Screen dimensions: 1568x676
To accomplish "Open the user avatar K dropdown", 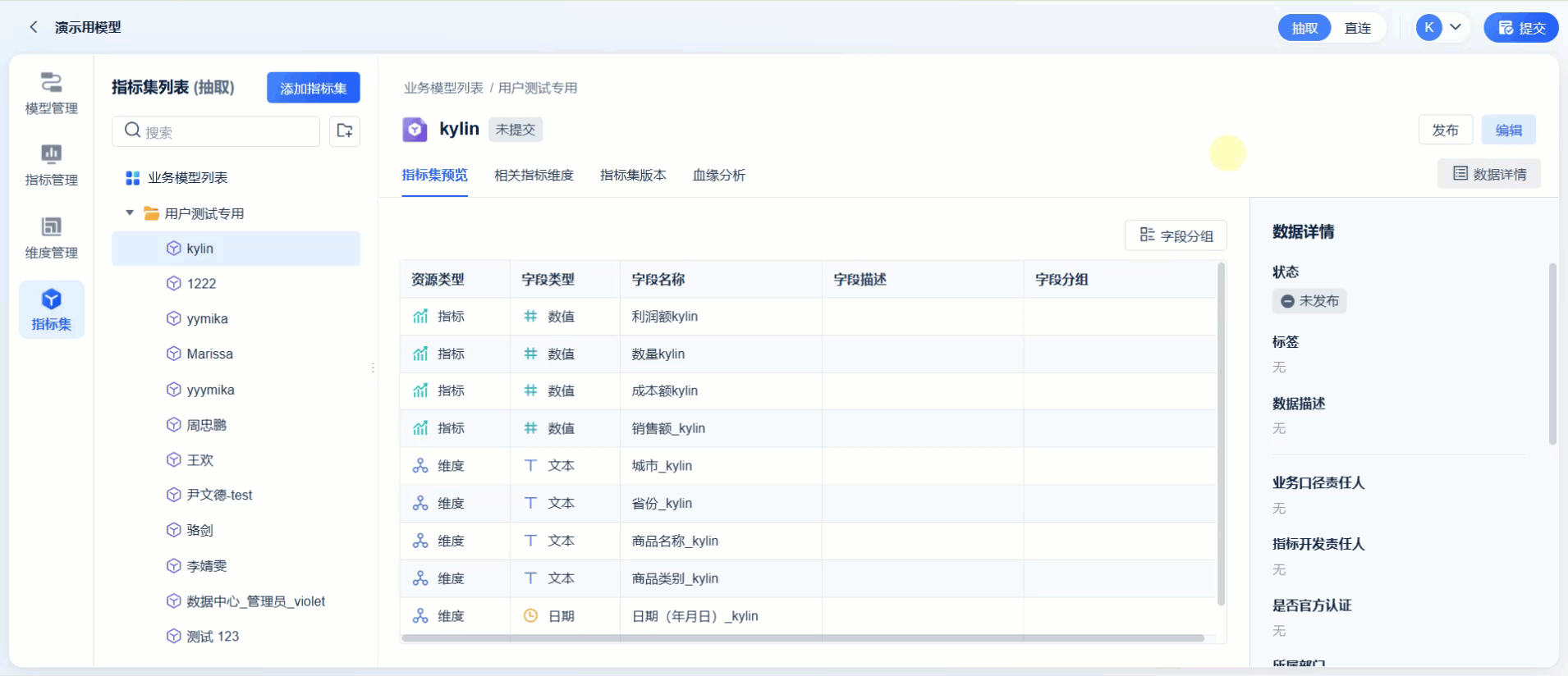I will pyautogui.click(x=1441, y=27).
